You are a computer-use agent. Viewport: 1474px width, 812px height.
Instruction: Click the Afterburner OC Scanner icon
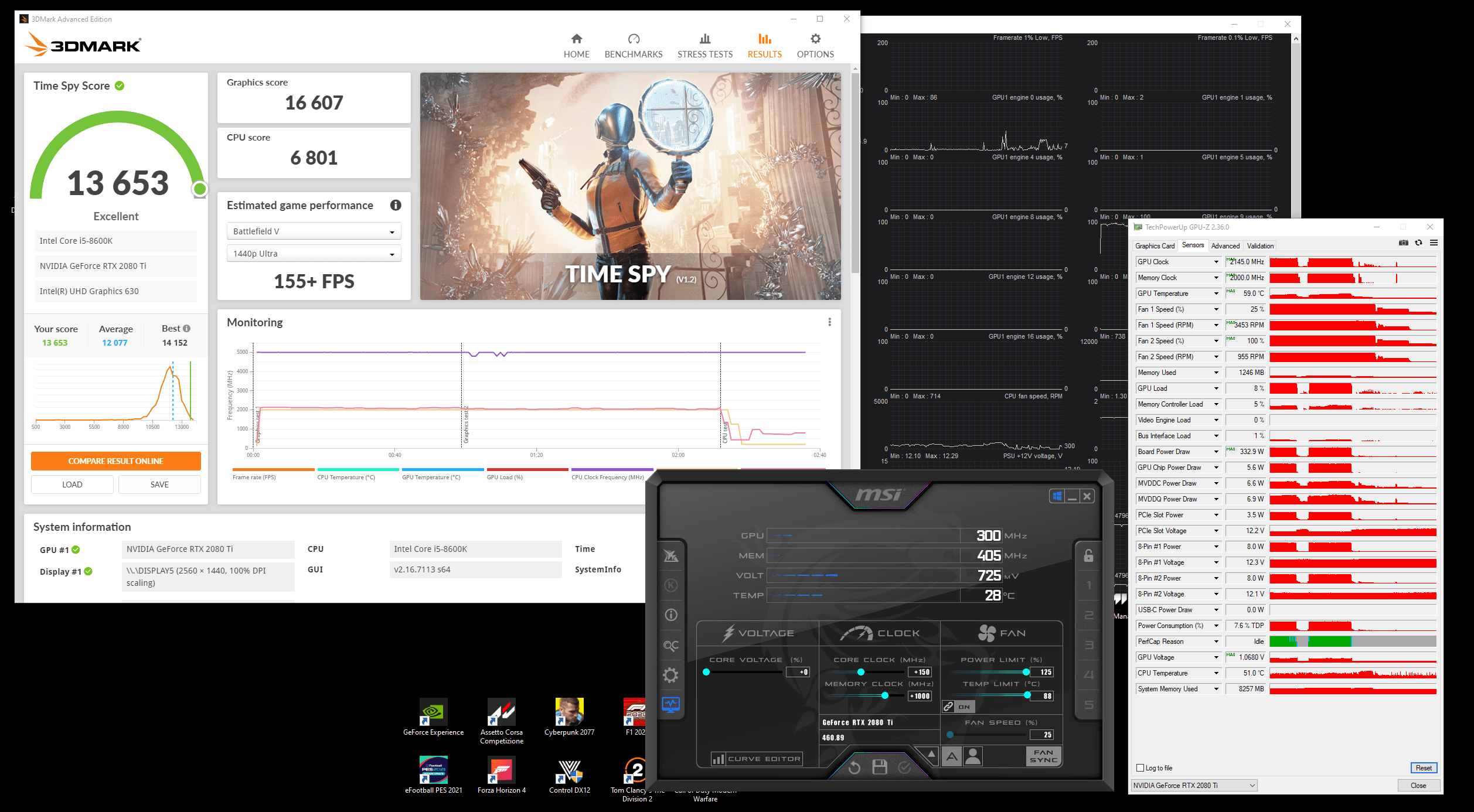click(670, 646)
